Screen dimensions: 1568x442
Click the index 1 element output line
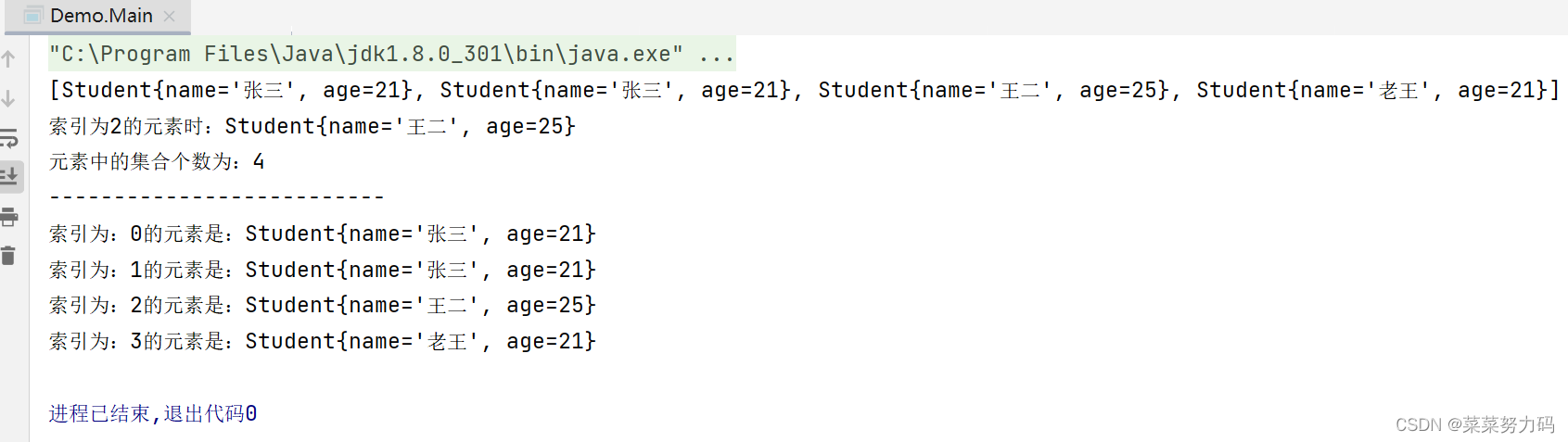tap(322, 270)
